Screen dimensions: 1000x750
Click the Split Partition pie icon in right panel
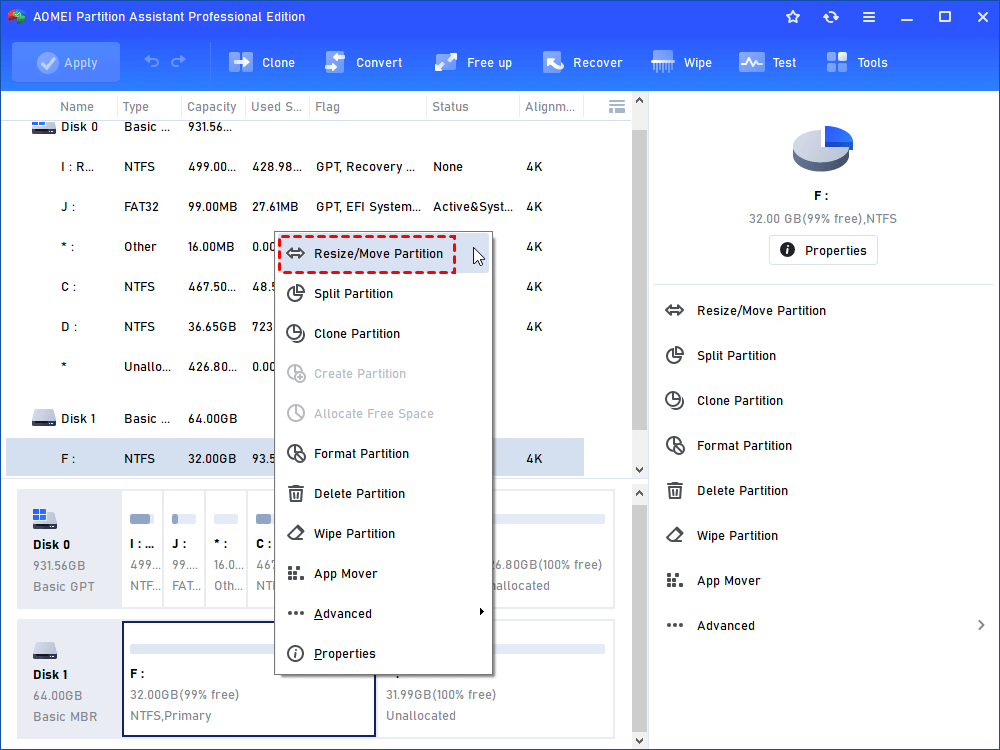675,355
